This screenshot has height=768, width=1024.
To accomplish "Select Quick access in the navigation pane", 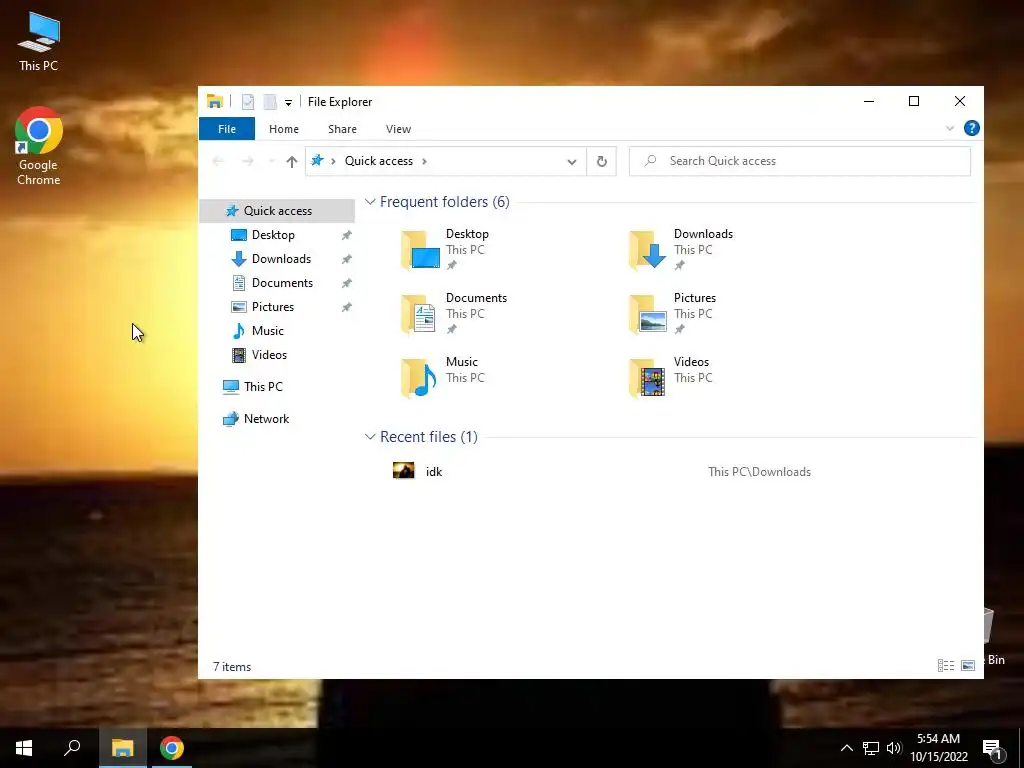I will point(277,211).
